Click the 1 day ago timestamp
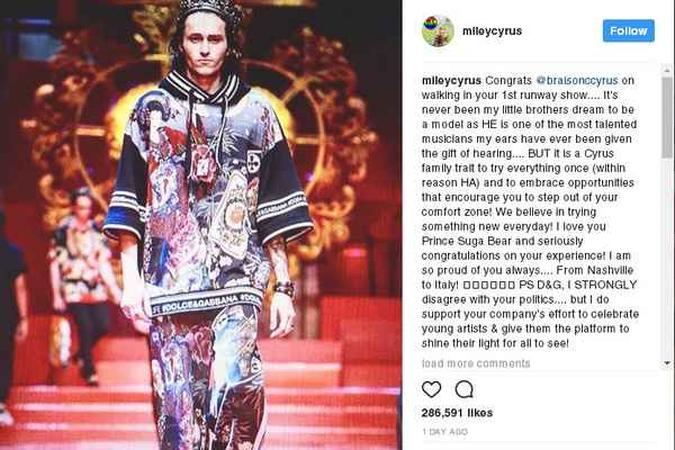 click(x=445, y=431)
